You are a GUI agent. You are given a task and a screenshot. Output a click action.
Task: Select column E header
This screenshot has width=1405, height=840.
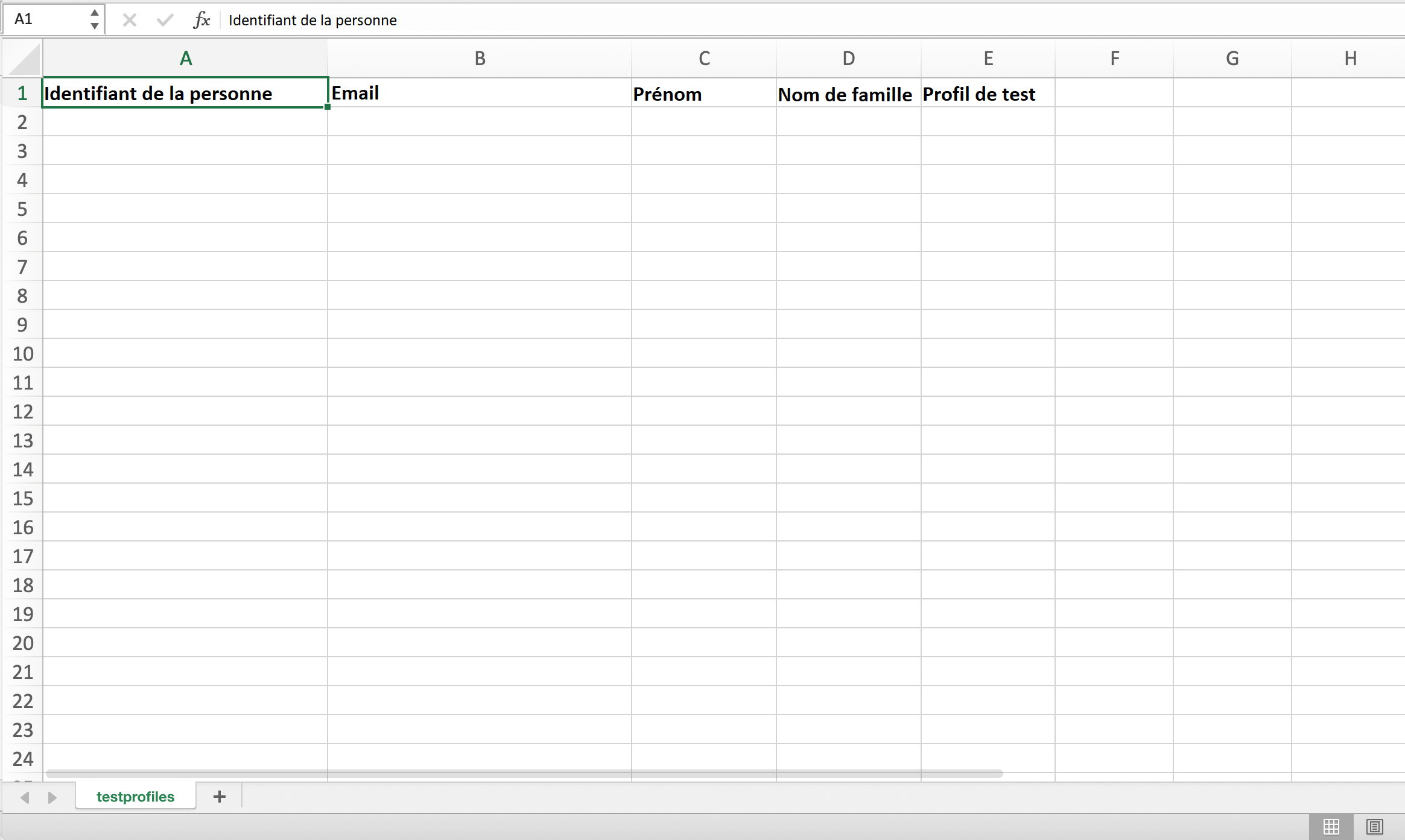click(988, 58)
